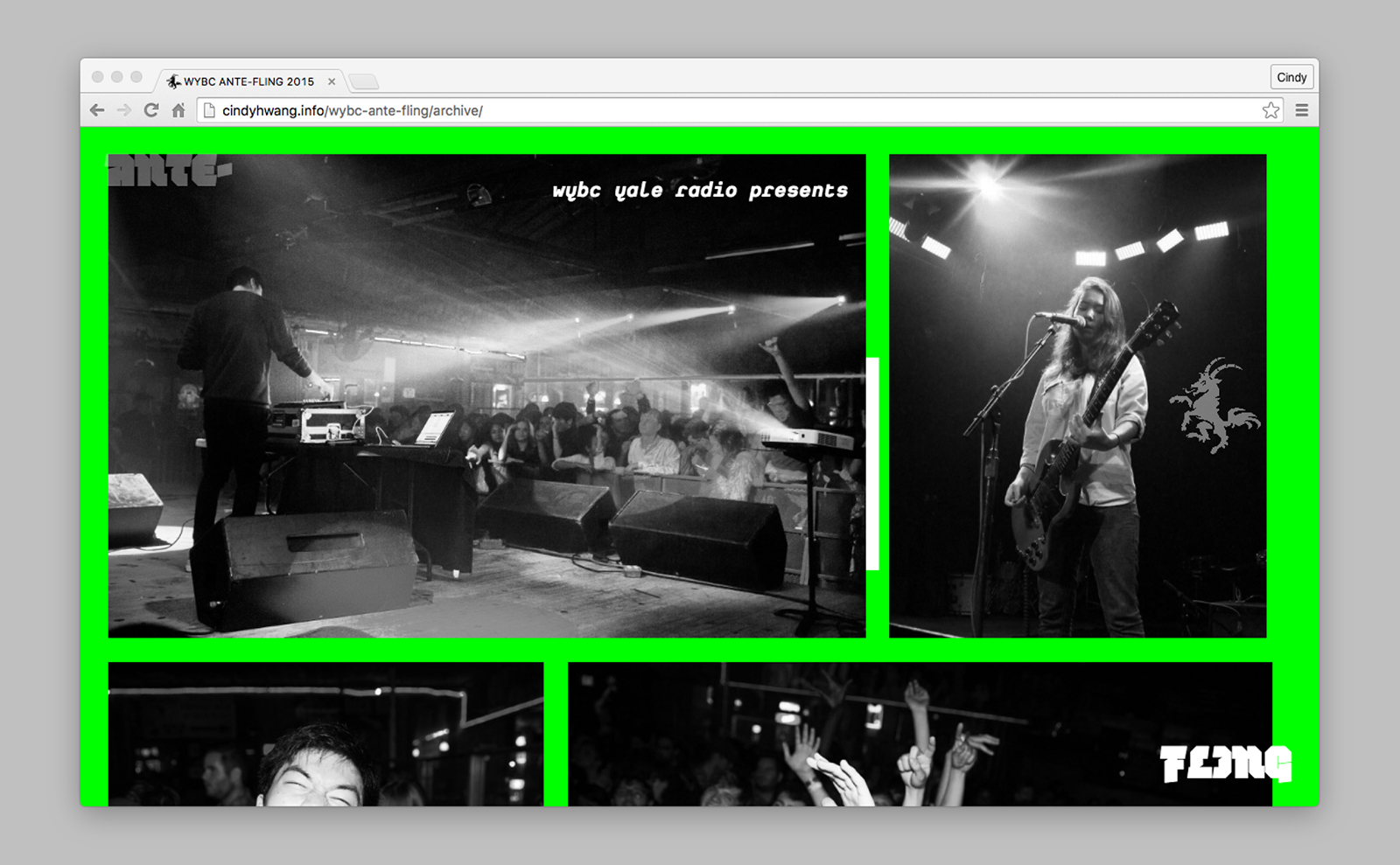Screen dimensions: 1400x865
Task: Click the horse favicon on the browser tab
Action: 174,80
